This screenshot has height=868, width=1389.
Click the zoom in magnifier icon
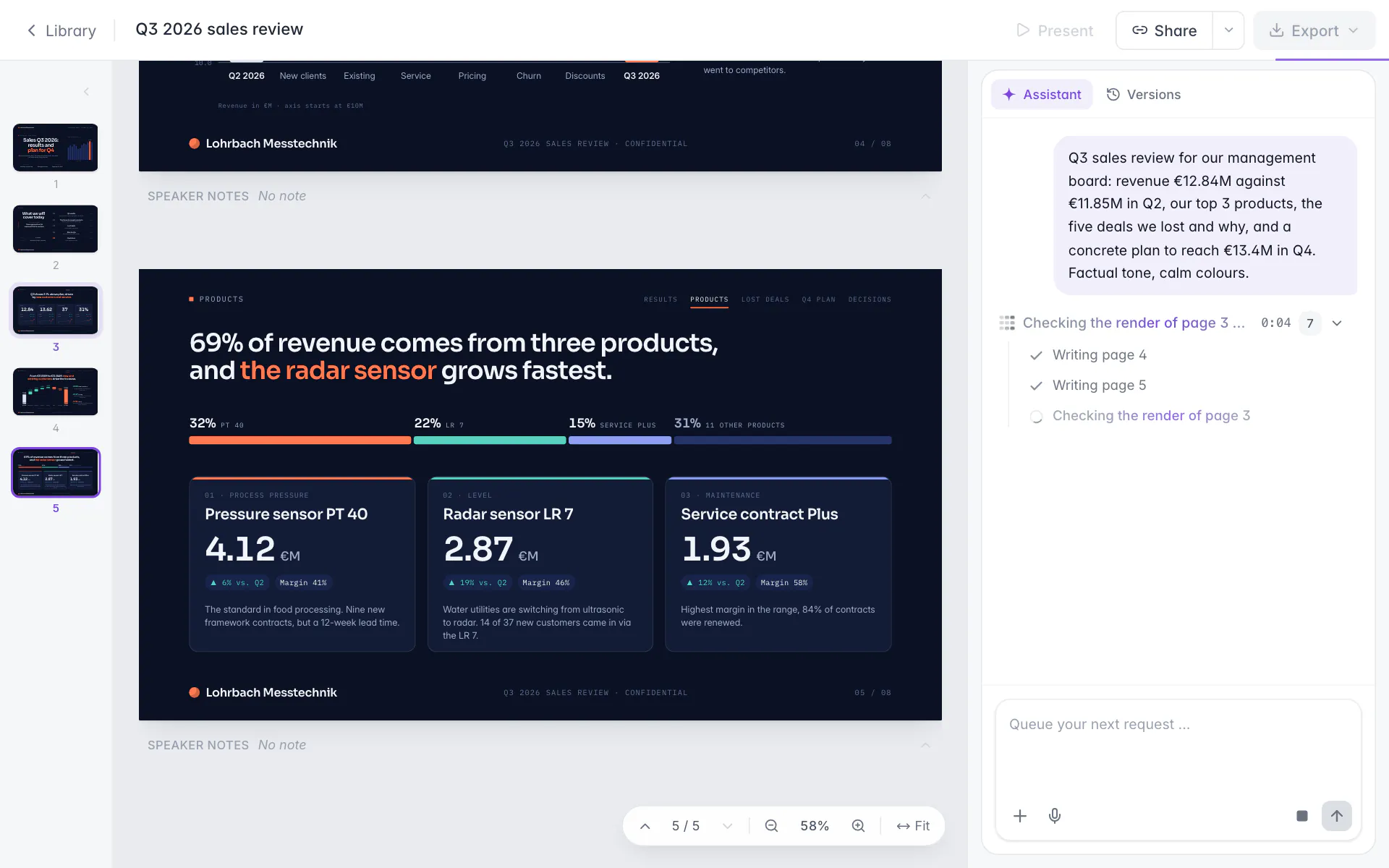pyautogui.click(x=858, y=826)
